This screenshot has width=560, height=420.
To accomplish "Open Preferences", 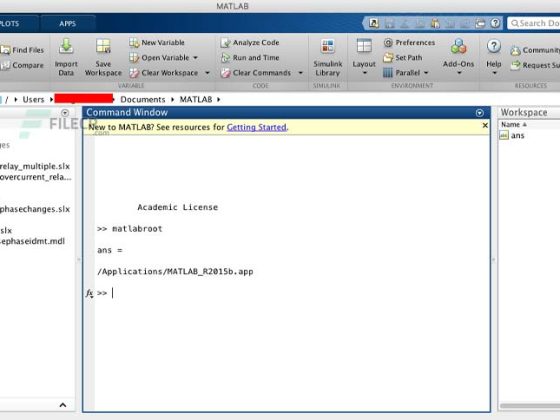I will tap(409, 42).
